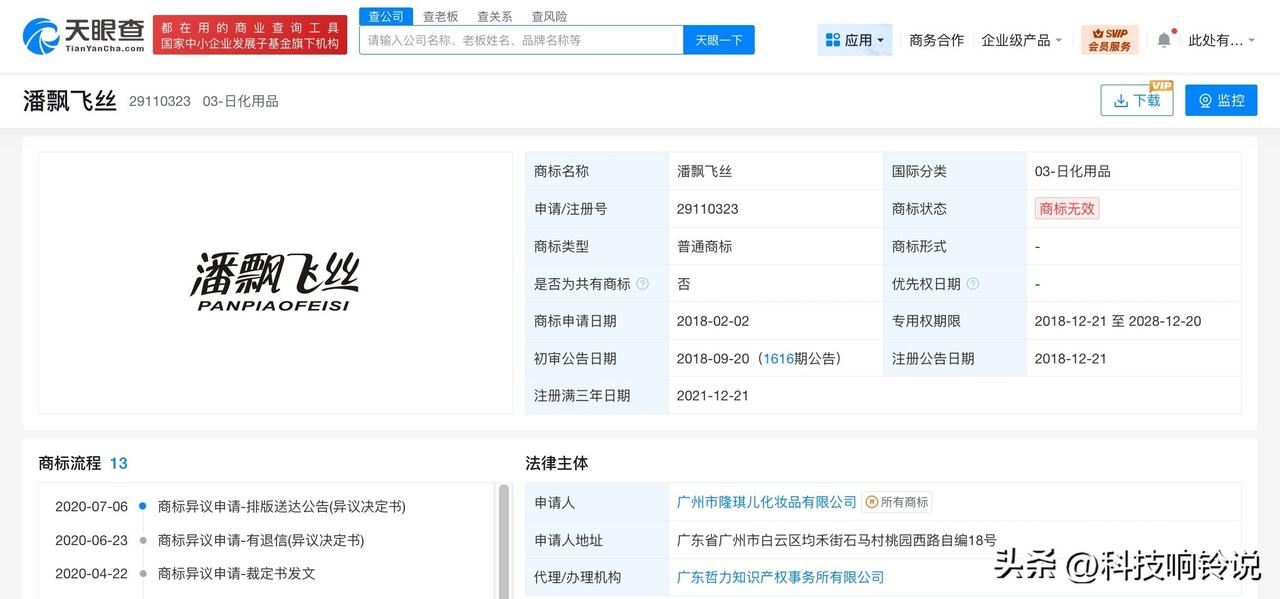Click three-year registration date 2021-12-21

coord(713,395)
